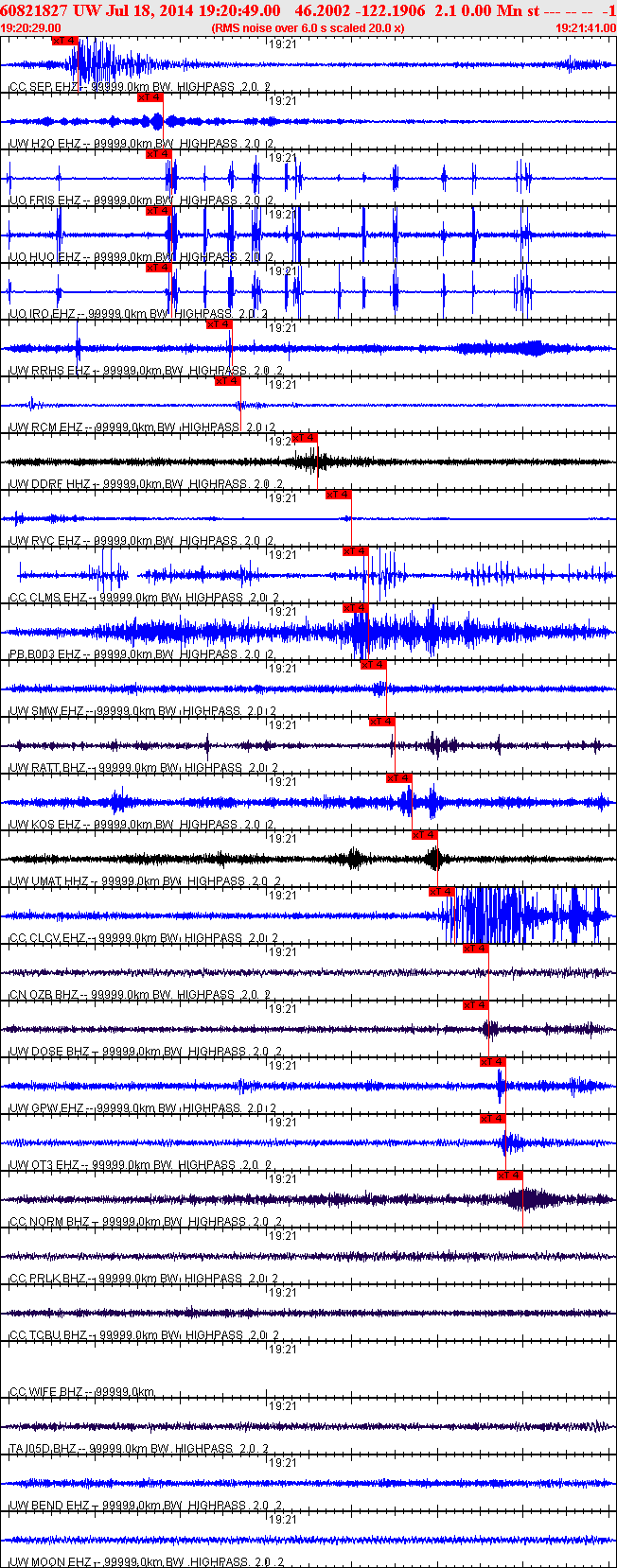617x1568 pixels.
Task: Click the UW DDRF HHZ station label
Action: tap(49, 484)
